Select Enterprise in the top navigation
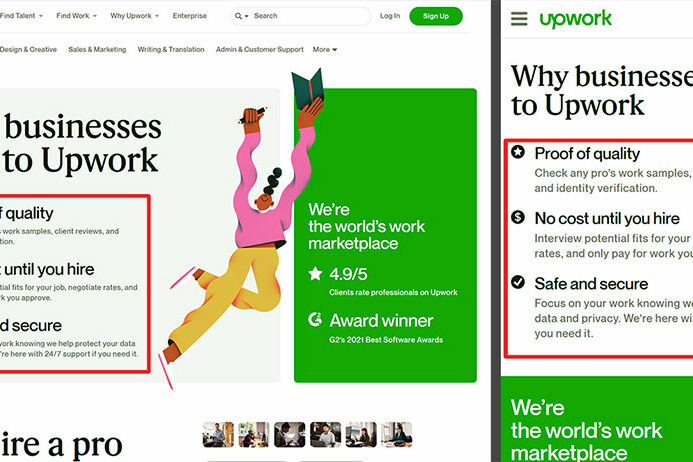The width and height of the screenshot is (693, 462). pos(190,16)
